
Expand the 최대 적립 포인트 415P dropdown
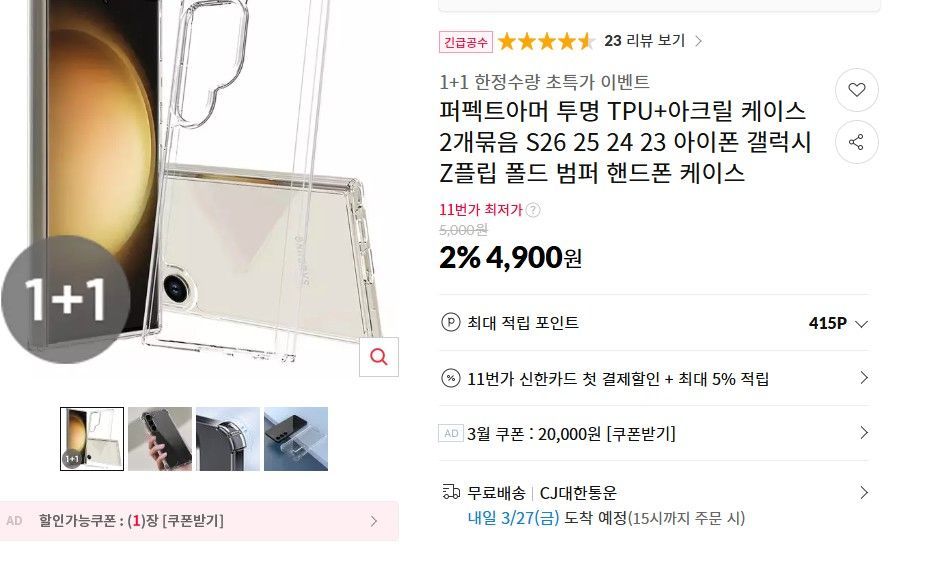[x=862, y=324]
